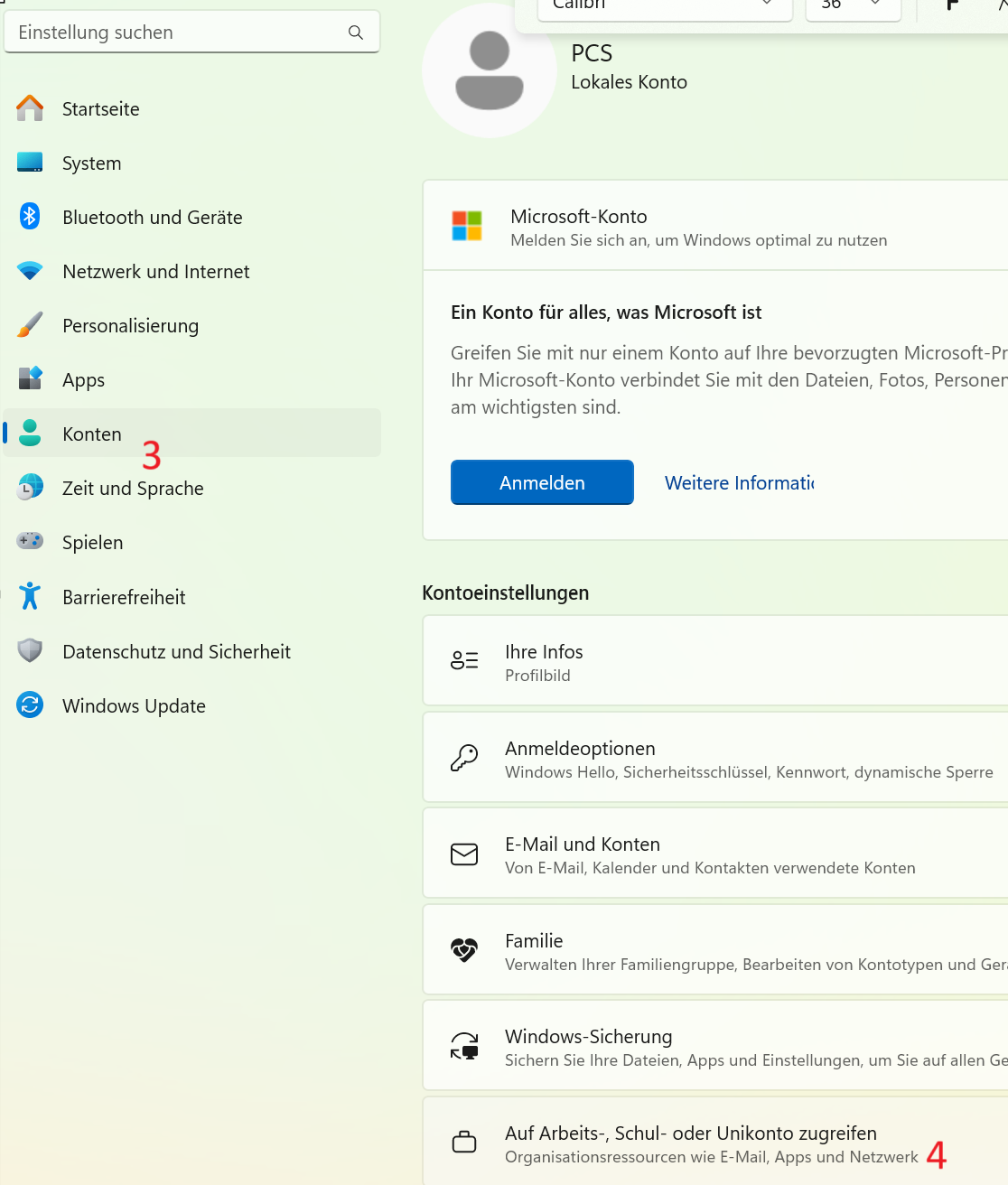Go to Zeit und Sprache
Image resolution: width=1008 pixels, height=1185 pixels.
(133, 489)
